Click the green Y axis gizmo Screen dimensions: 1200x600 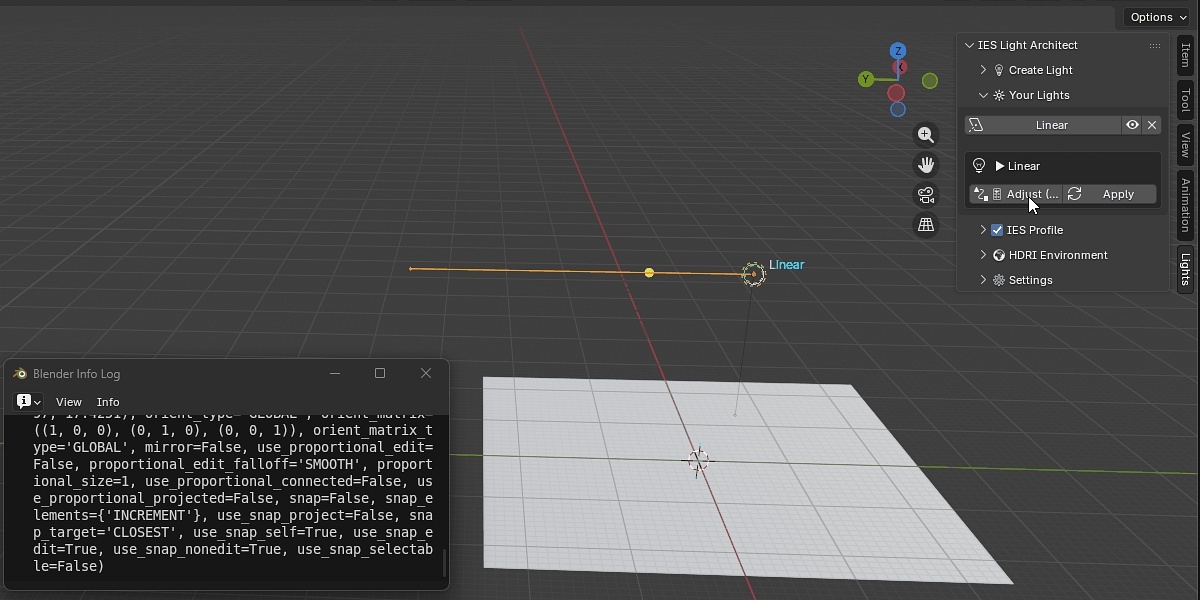(x=866, y=79)
